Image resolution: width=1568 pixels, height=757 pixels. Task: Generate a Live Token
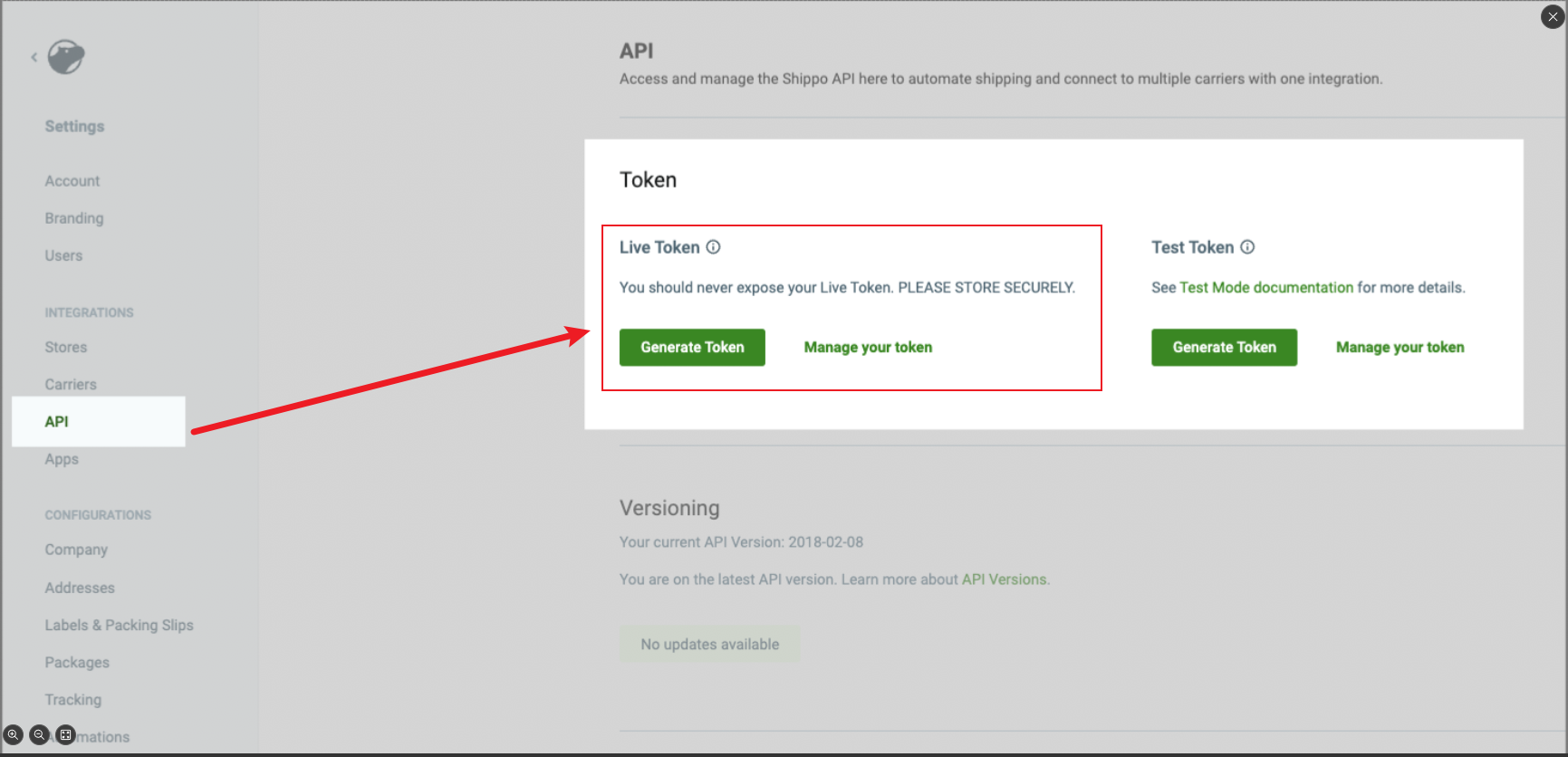pyautogui.click(x=692, y=348)
